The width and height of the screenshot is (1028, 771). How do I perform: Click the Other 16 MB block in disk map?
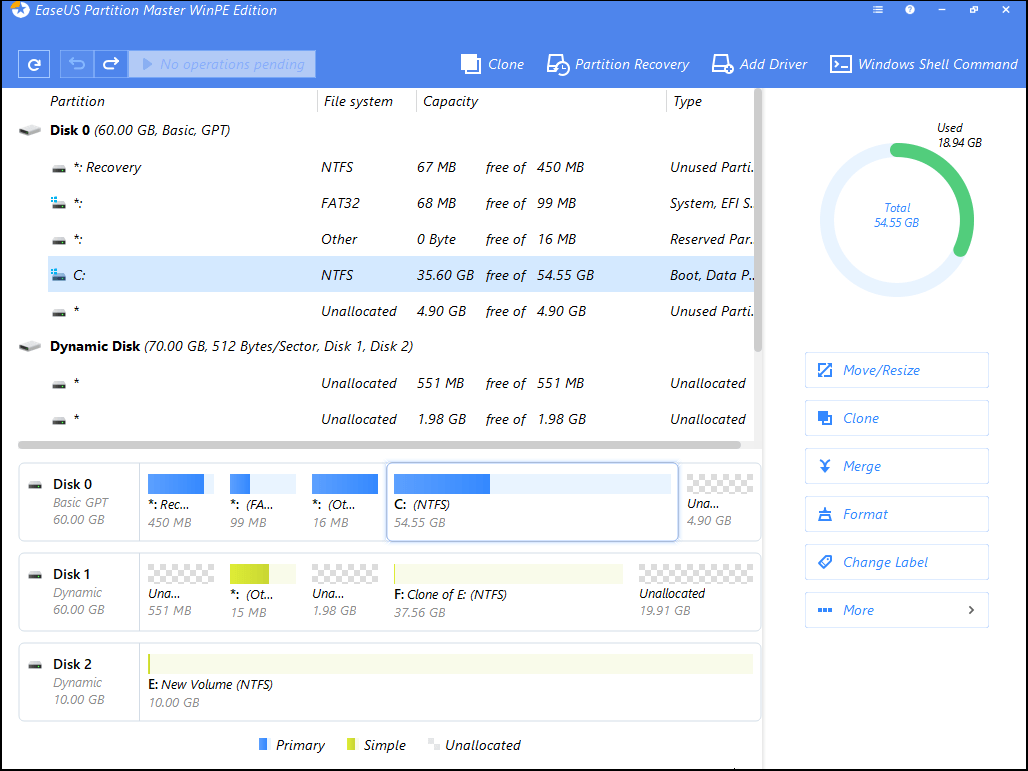[344, 502]
